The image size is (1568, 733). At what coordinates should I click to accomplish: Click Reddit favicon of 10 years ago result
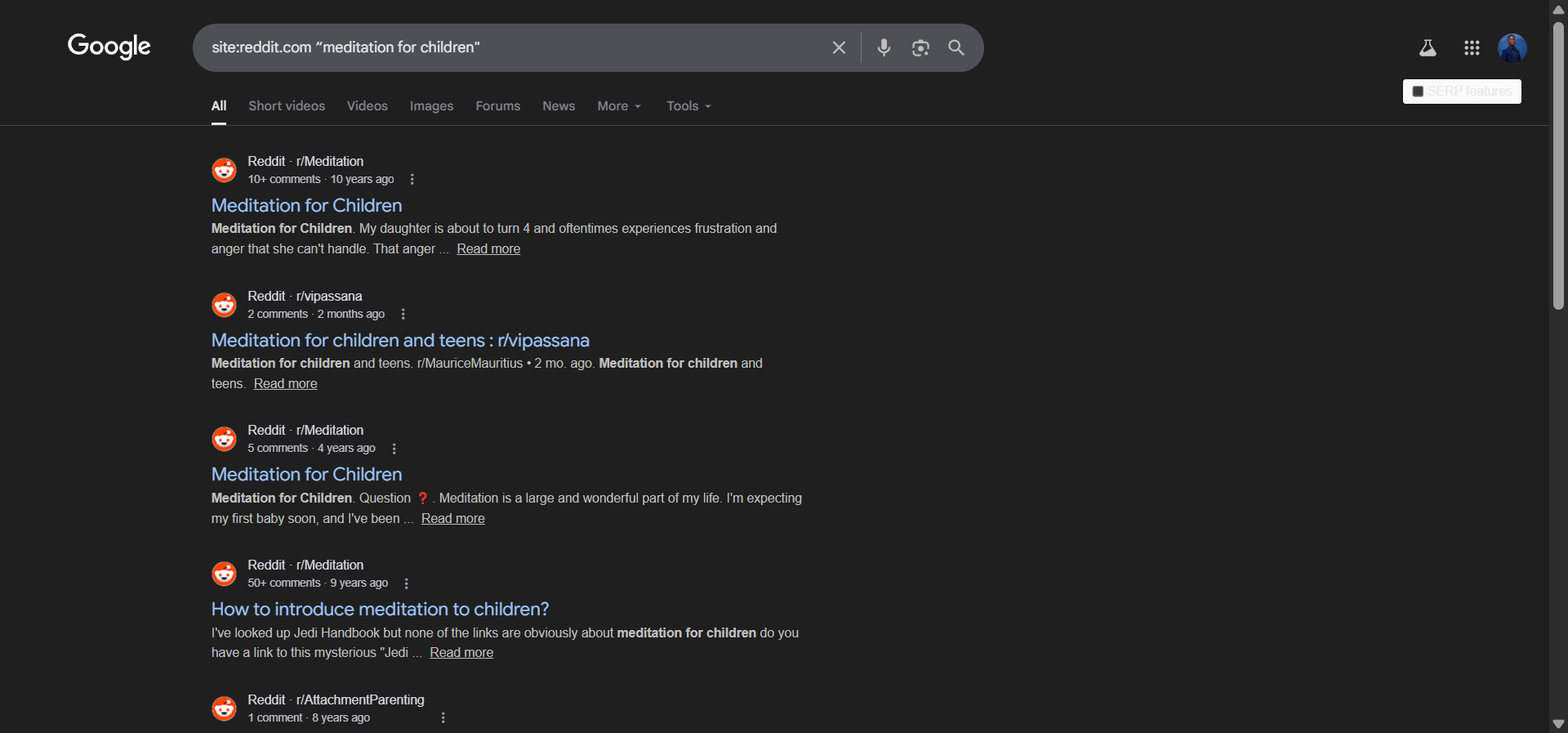pos(224,170)
